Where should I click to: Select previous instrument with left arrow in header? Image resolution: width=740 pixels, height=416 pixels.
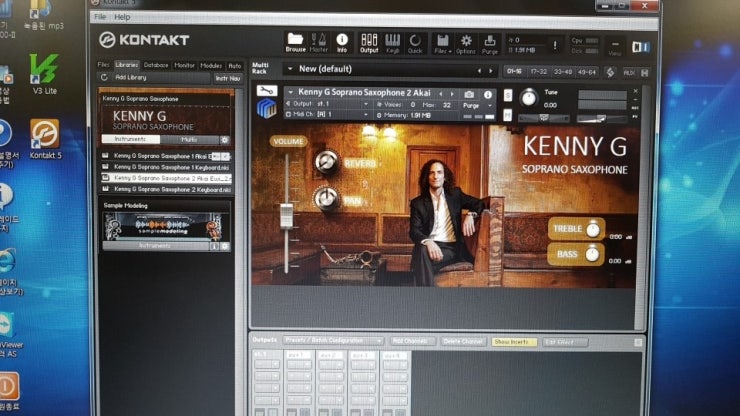pyautogui.click(x=441, y=94)
